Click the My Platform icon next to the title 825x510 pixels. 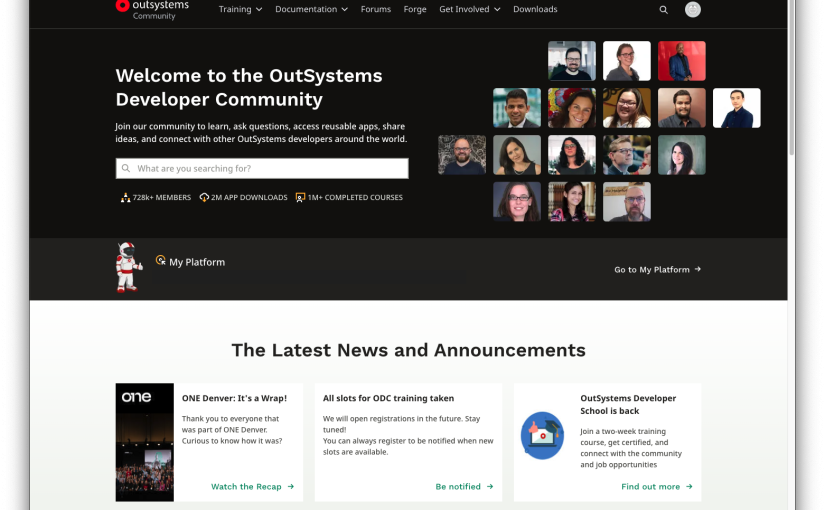[161, 260]
